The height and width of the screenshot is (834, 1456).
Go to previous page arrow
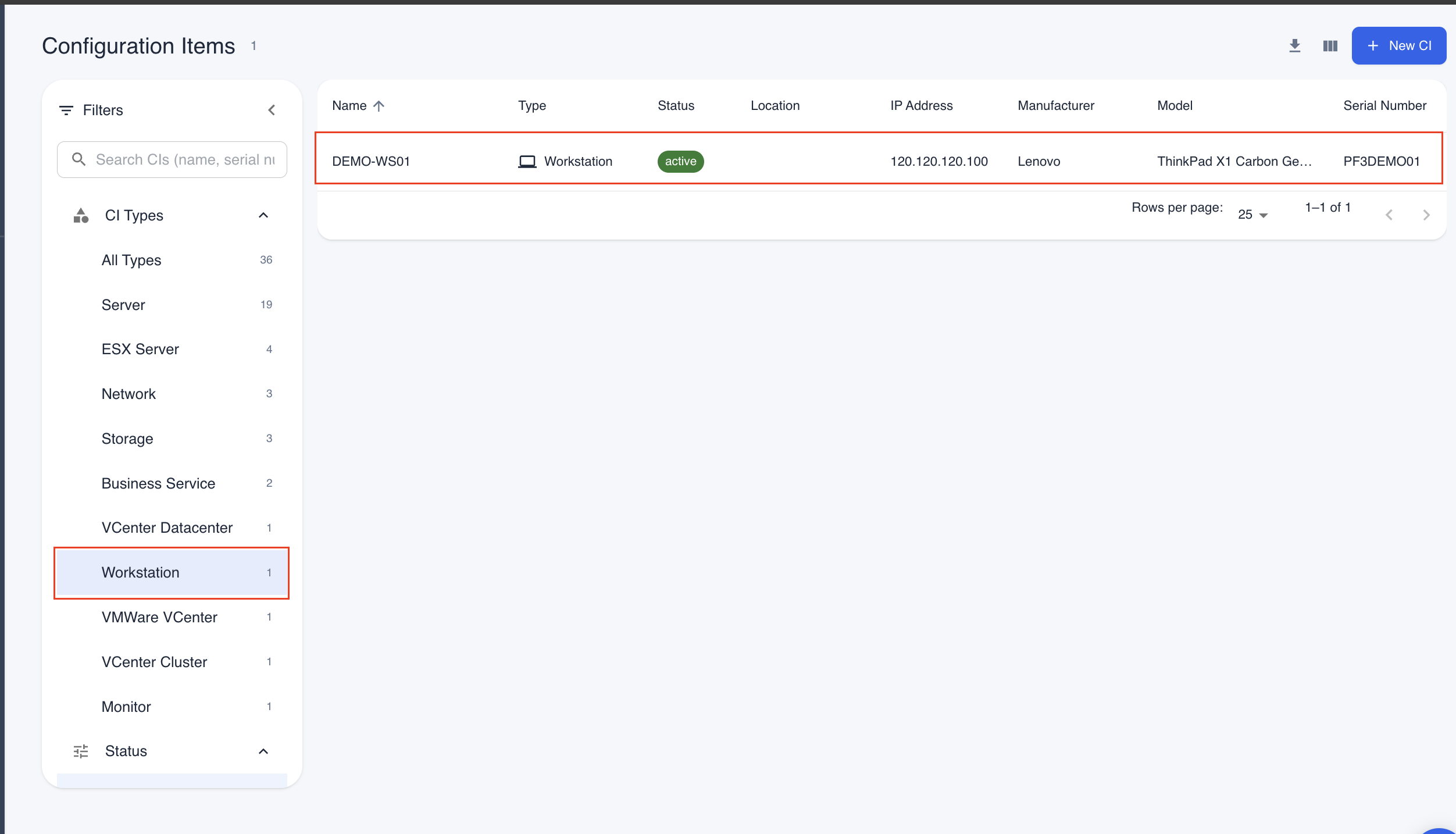coord(1389,215)
